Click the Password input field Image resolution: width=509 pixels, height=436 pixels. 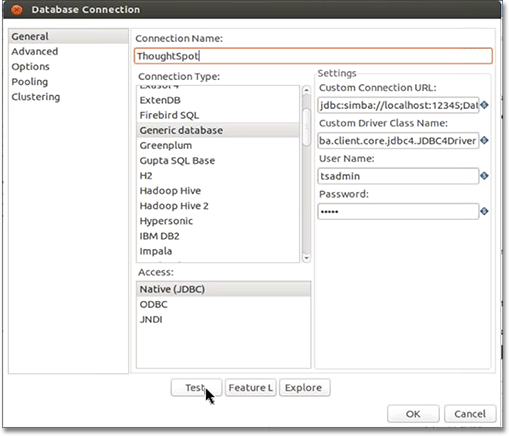[x=398, y=211]
